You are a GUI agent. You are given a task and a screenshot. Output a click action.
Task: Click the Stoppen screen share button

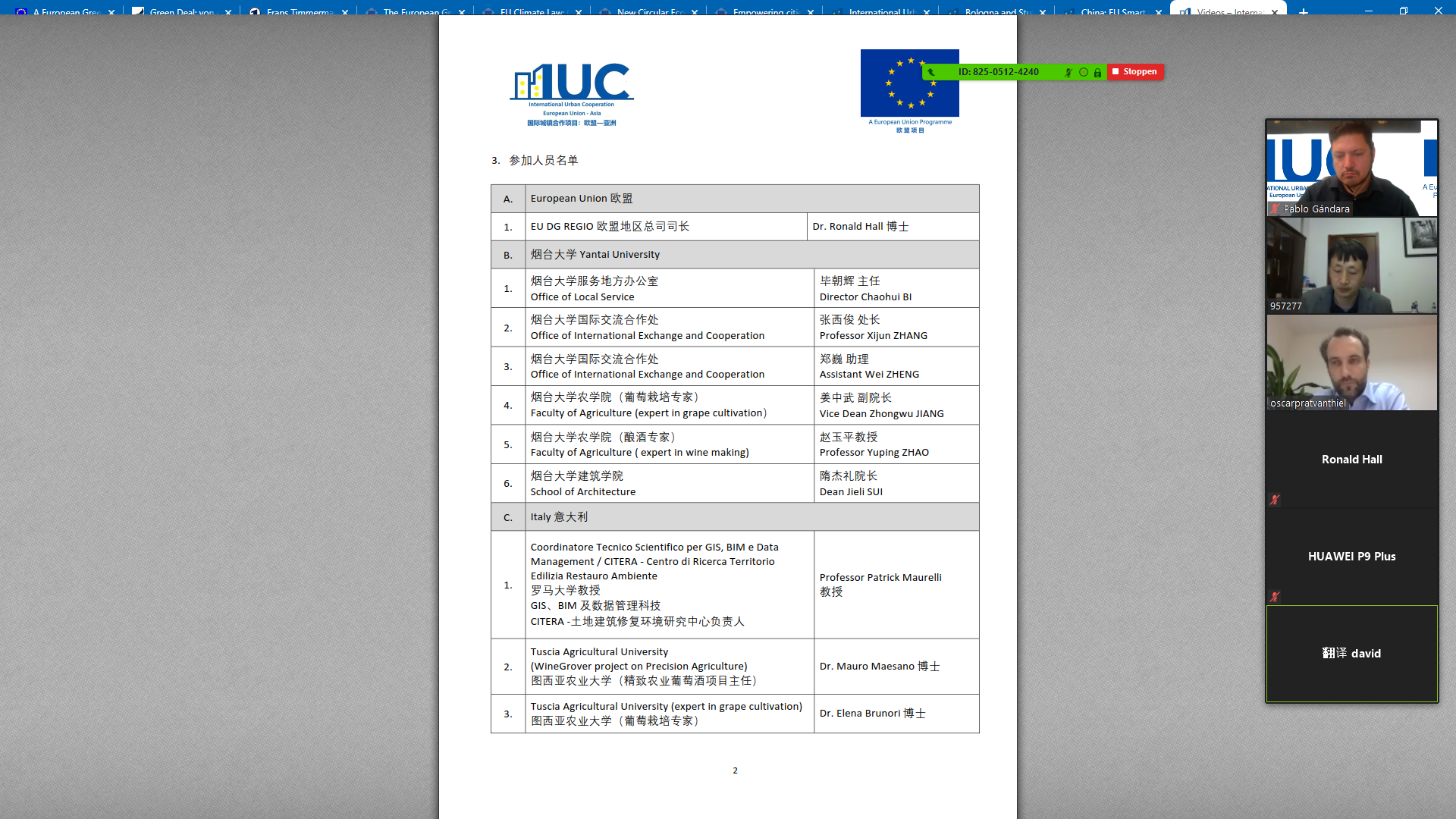[1134, 71]
